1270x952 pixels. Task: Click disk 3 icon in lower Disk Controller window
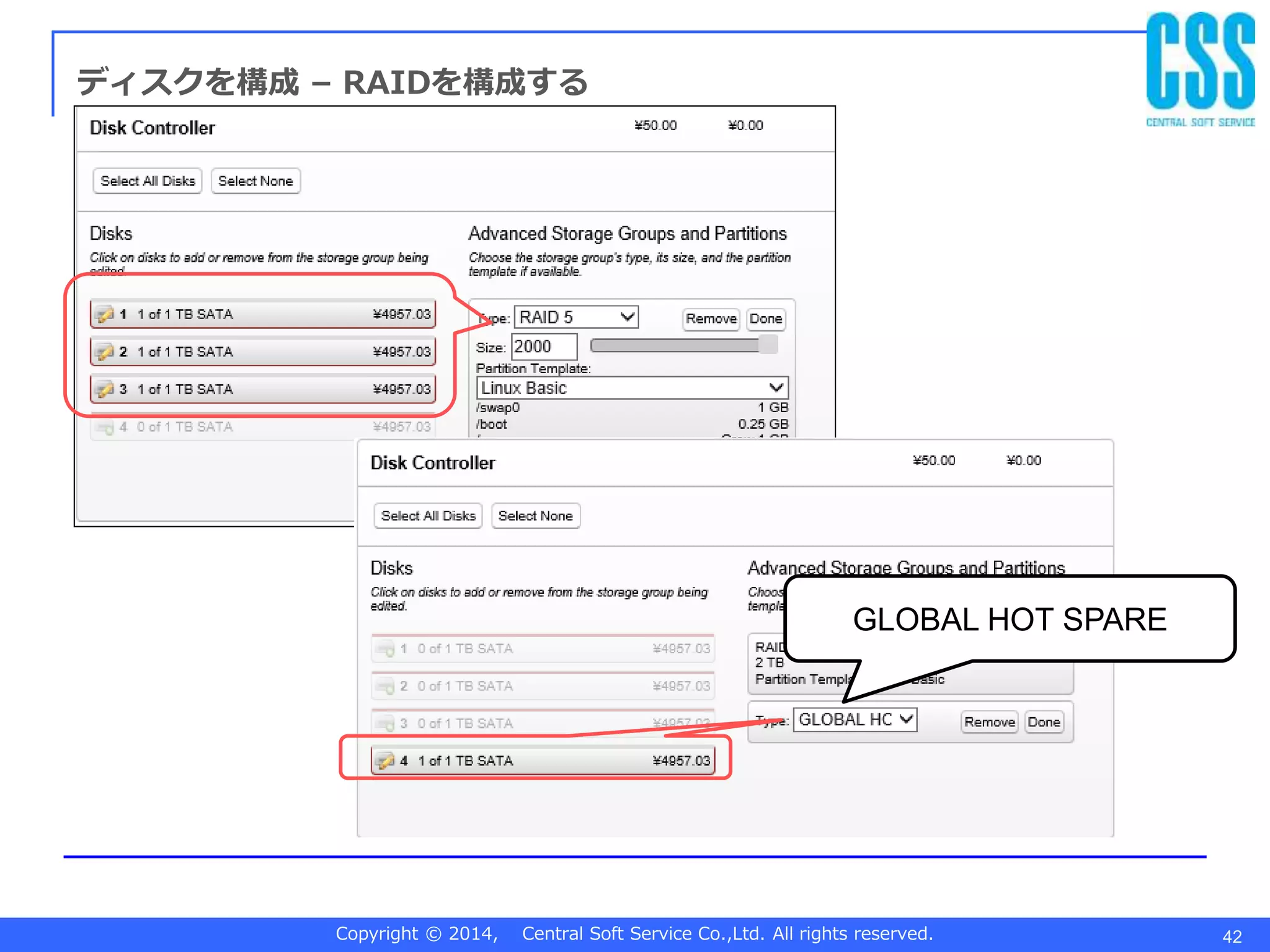386,723
